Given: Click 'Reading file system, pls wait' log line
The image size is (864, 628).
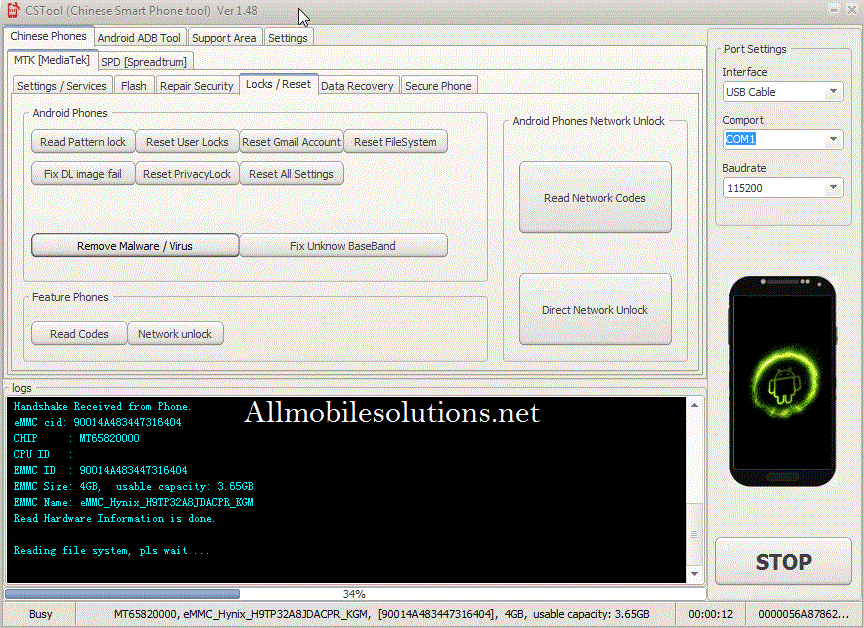Looking at the screenshot, I should (112, 550).
